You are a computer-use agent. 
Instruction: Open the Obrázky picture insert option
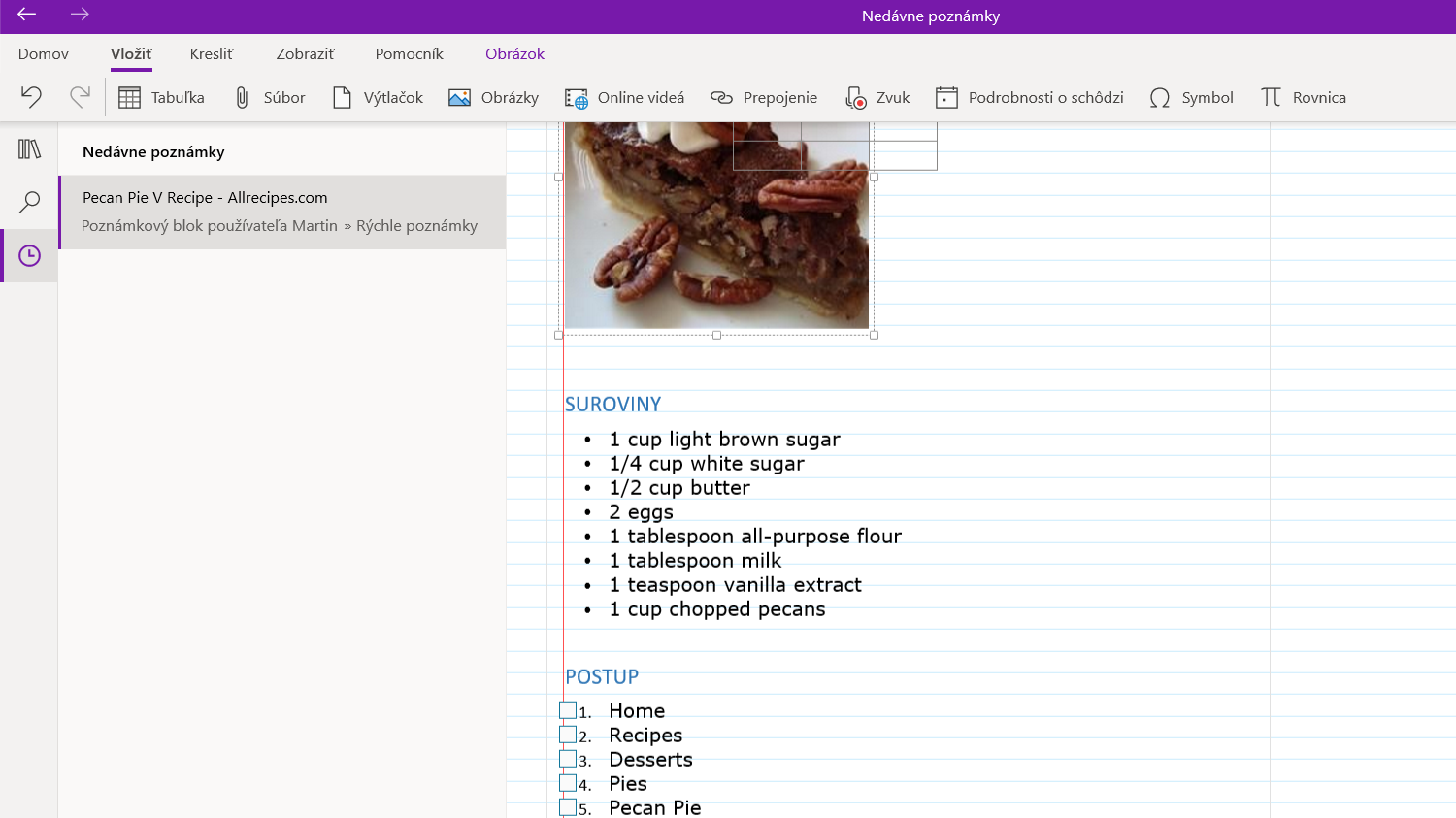pos(493,97)
